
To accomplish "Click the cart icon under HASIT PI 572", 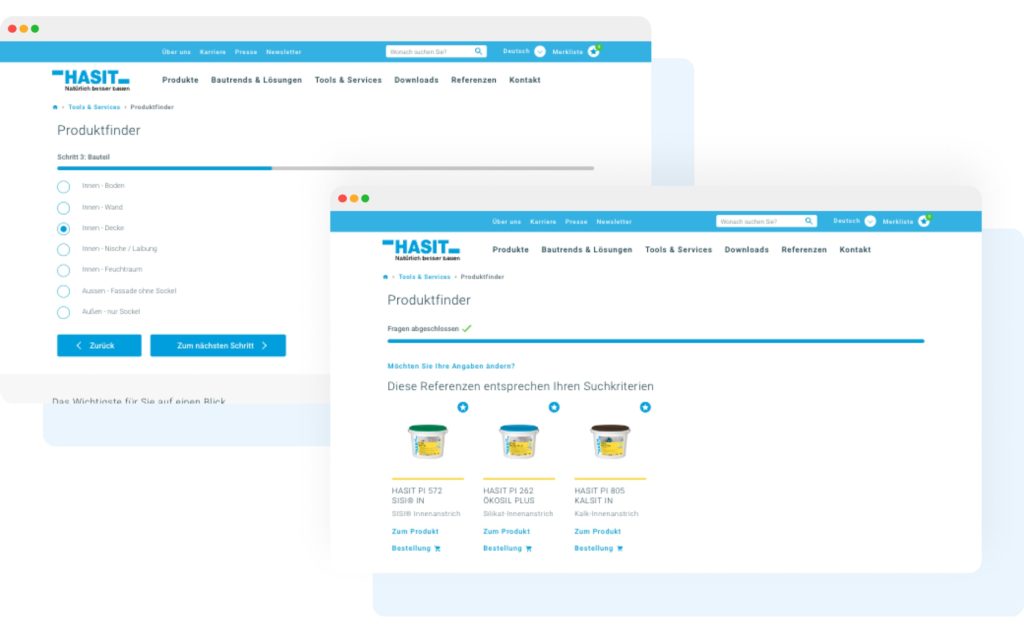I will (438, 549).
